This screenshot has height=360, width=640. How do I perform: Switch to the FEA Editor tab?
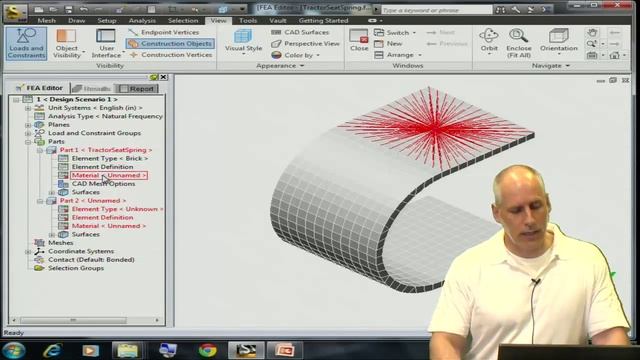(x=39, y=88)
